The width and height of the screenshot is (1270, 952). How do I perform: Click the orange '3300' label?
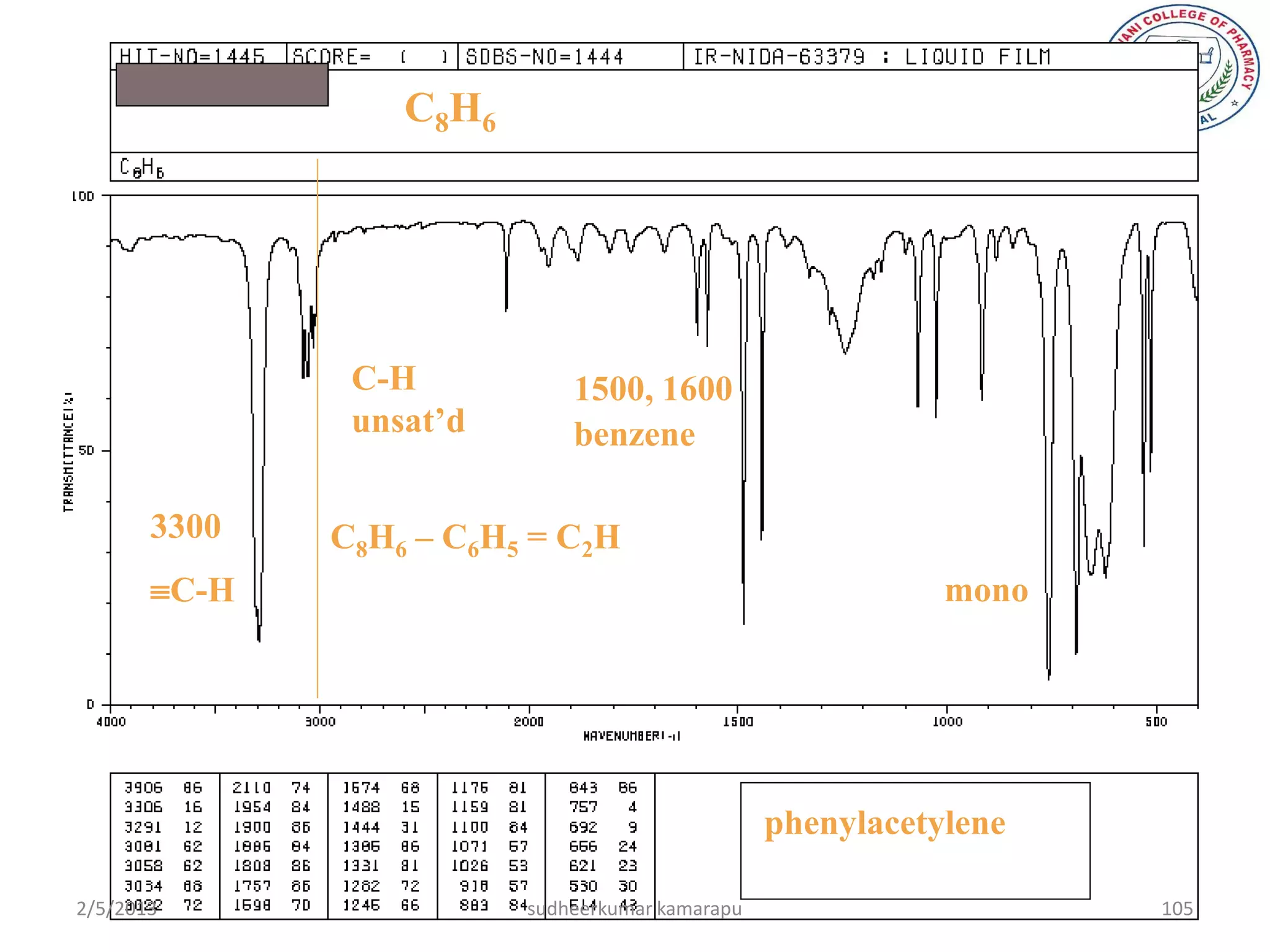click(185, 526)
